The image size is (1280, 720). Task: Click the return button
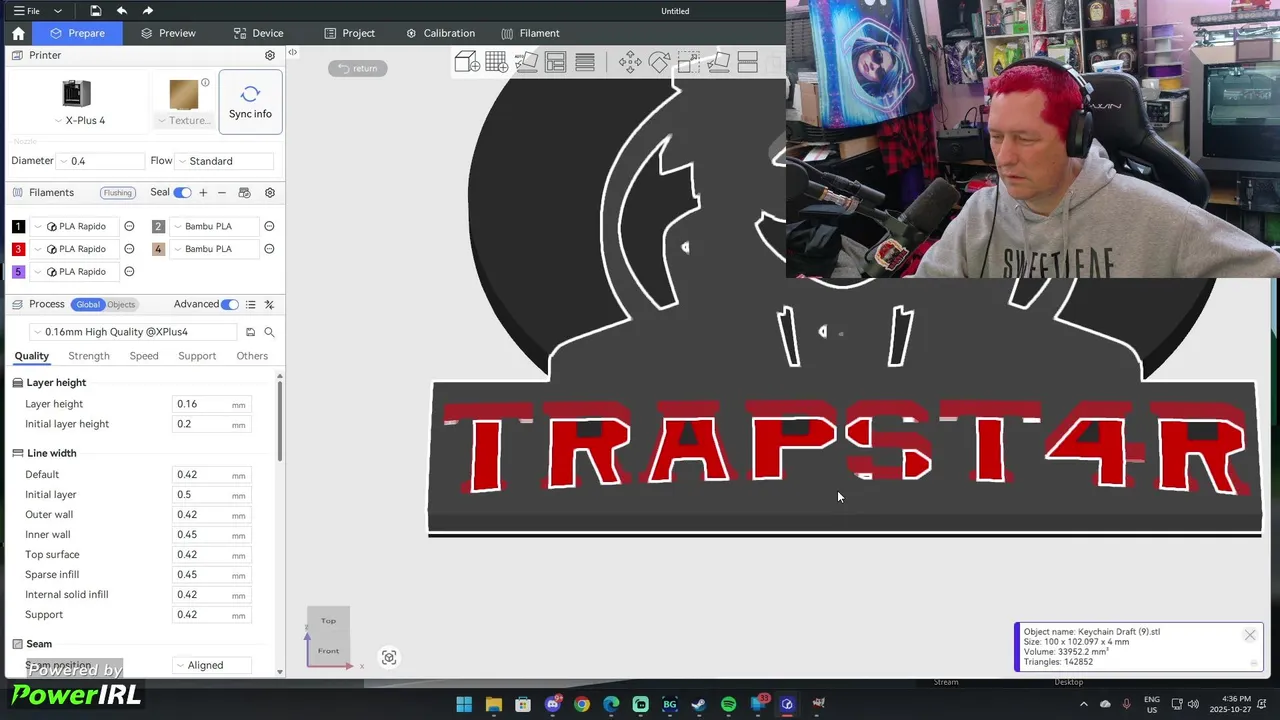pos(358,68)
